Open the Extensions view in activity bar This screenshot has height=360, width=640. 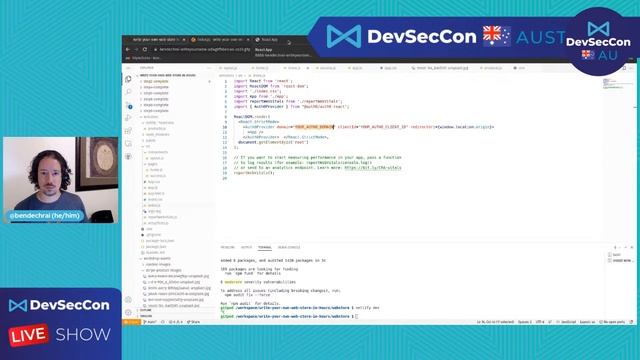pyautogui.click(x=128, y=131)
